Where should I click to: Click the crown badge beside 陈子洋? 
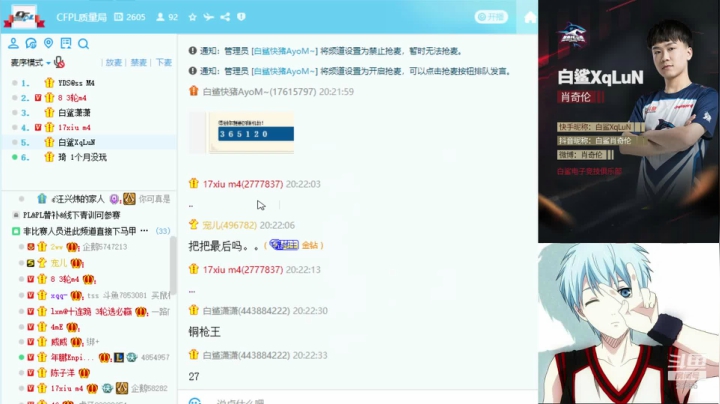click(84, 373)
